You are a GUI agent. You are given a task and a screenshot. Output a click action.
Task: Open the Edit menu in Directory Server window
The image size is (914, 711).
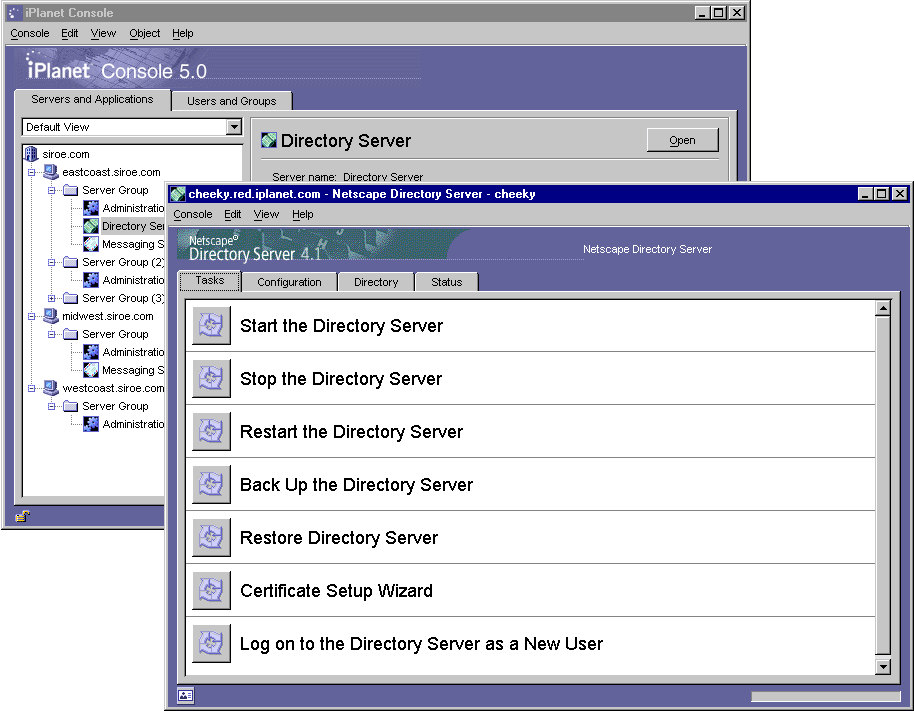pos(233,214)
